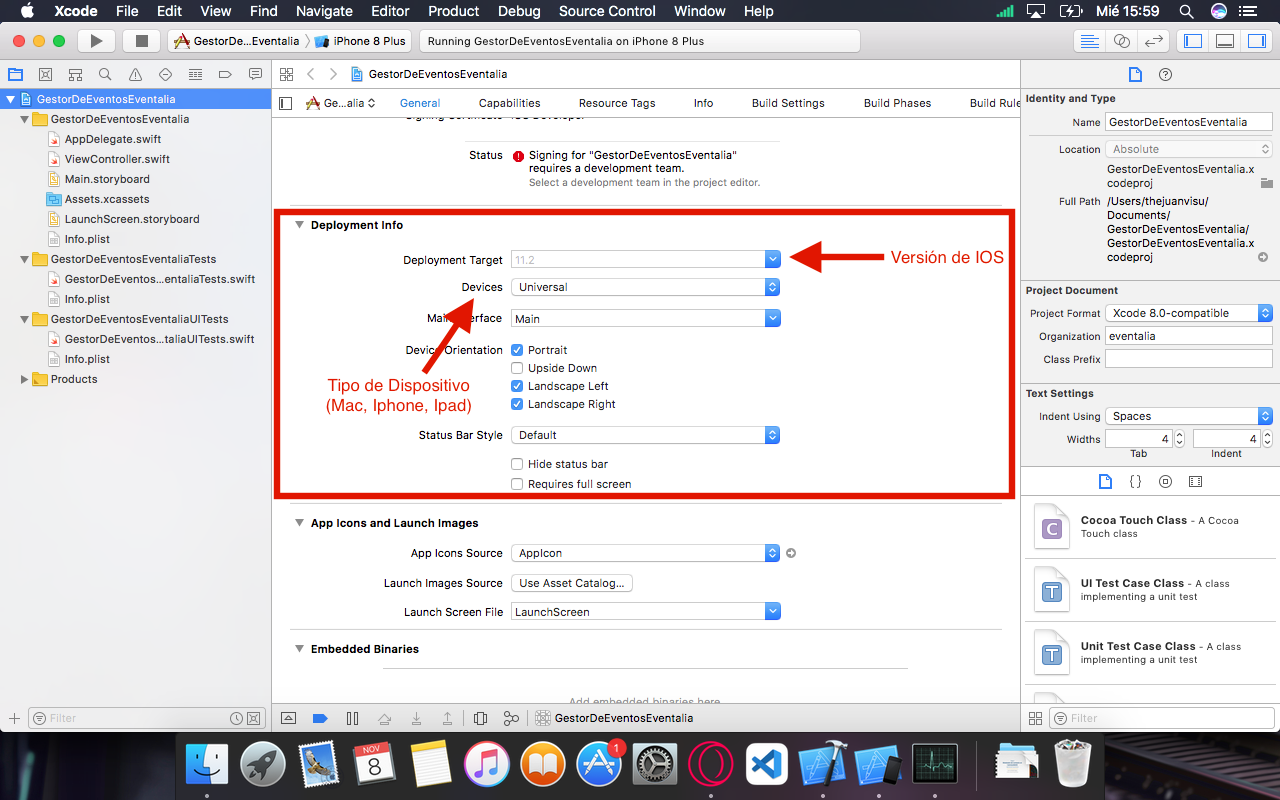This screenshot has height=800, width=1280.
Task: Open the Devices dropdown showing Universal
Action: click(x=645, y=287)
